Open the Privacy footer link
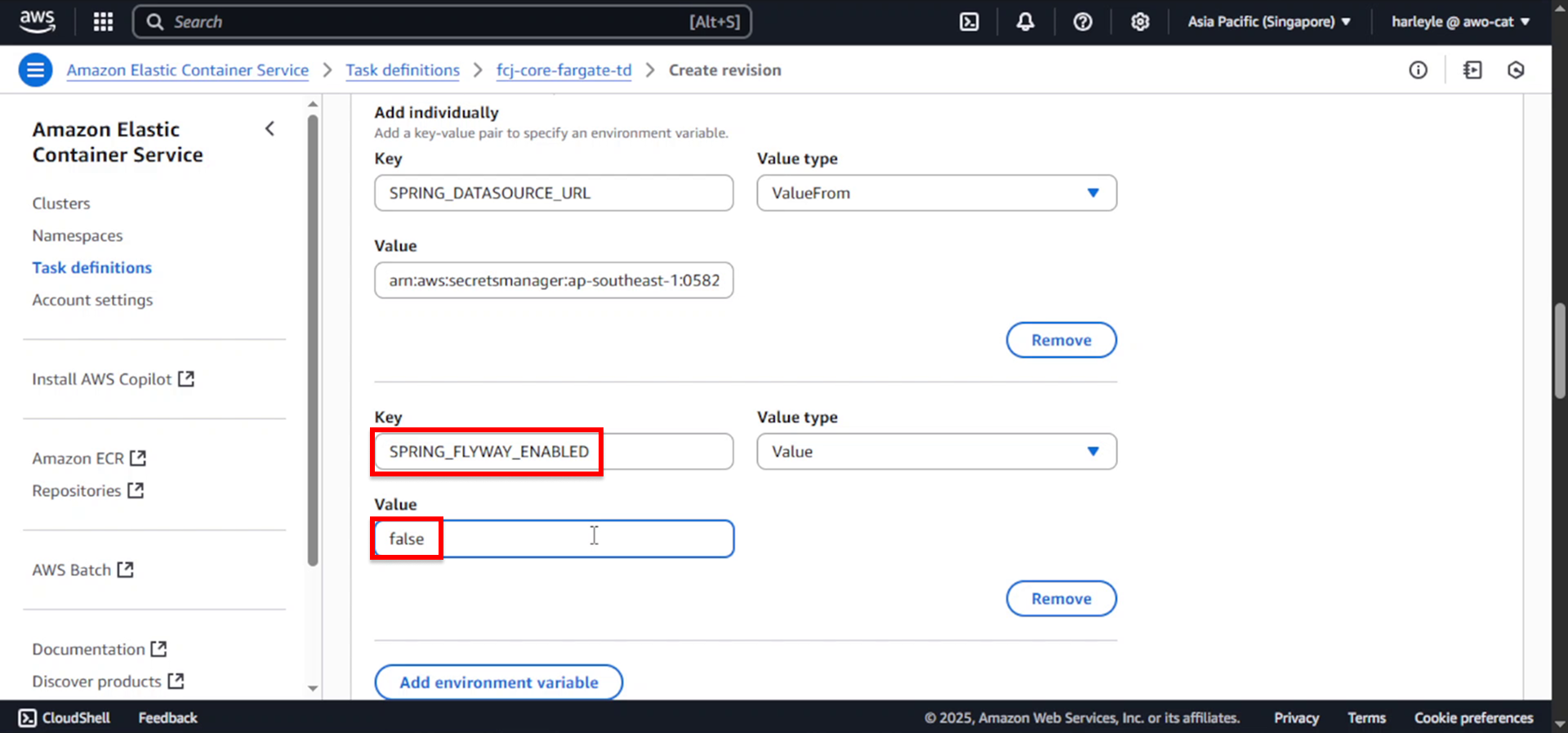This screenshot has height=733, width=1568. [1296, 717]
